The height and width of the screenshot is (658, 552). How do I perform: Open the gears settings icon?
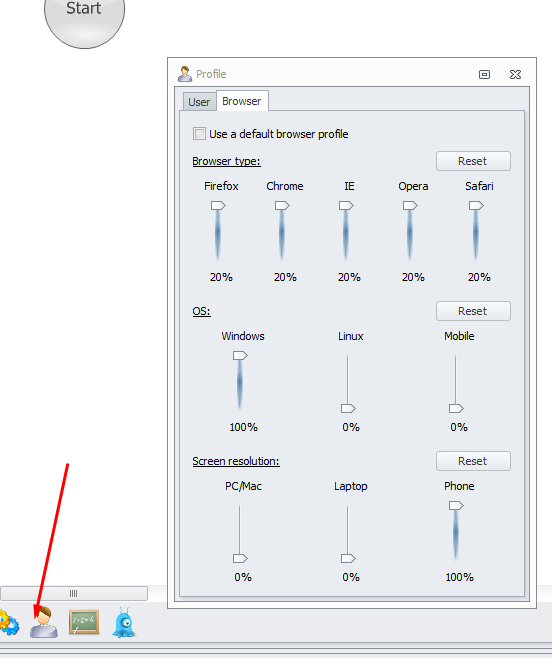(x=8, y=623)
